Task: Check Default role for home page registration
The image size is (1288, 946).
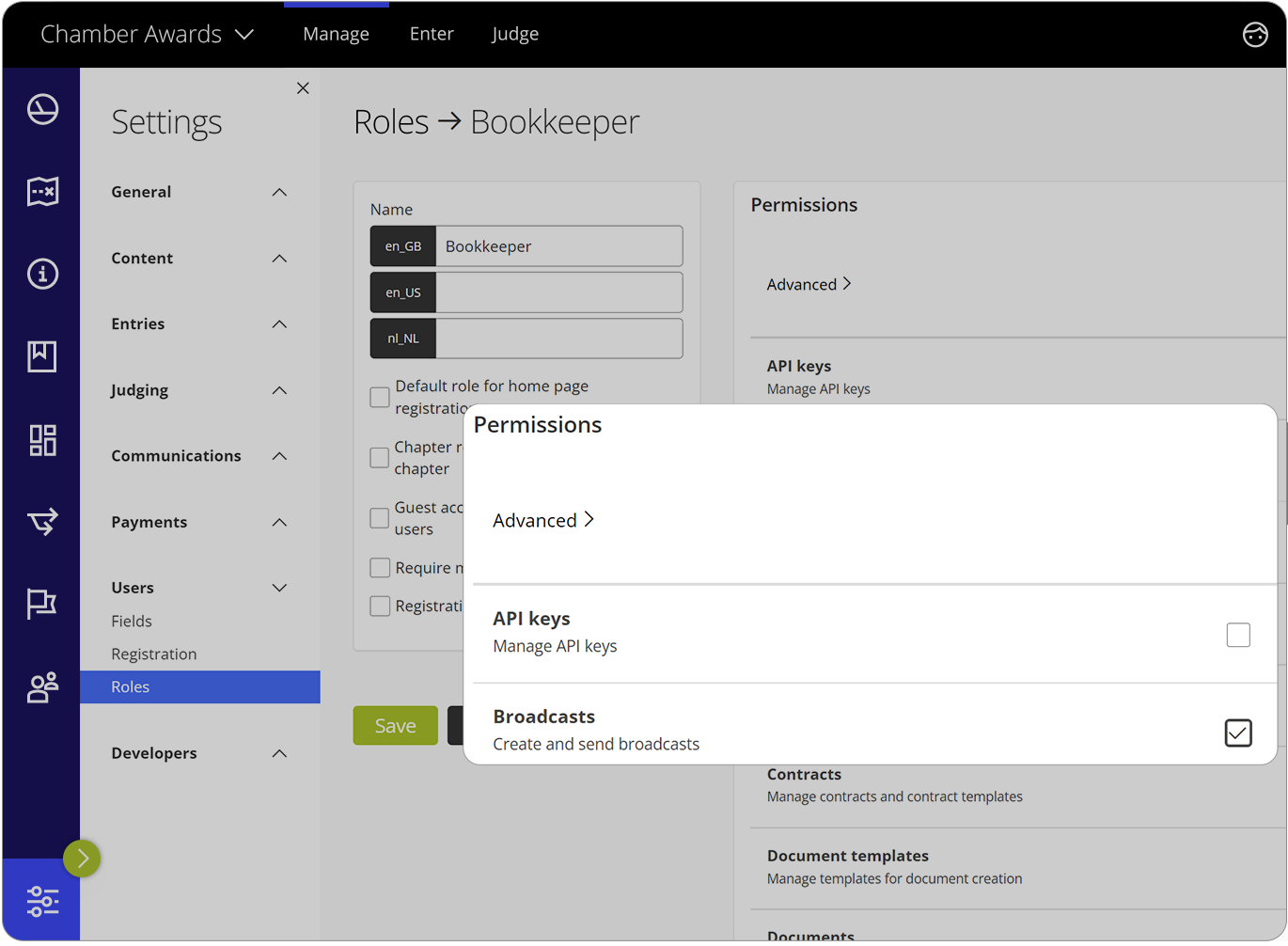Action: (379, 397)
